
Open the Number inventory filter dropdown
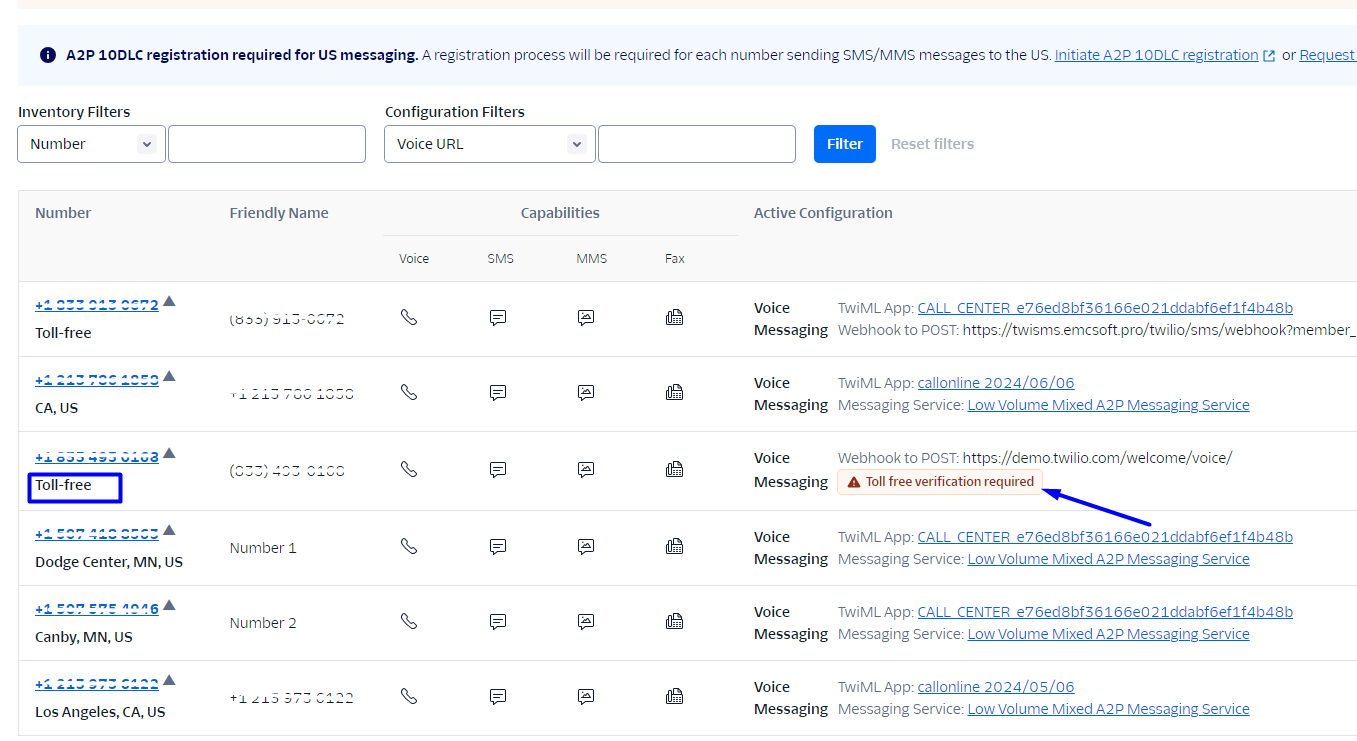pos(91,144)
